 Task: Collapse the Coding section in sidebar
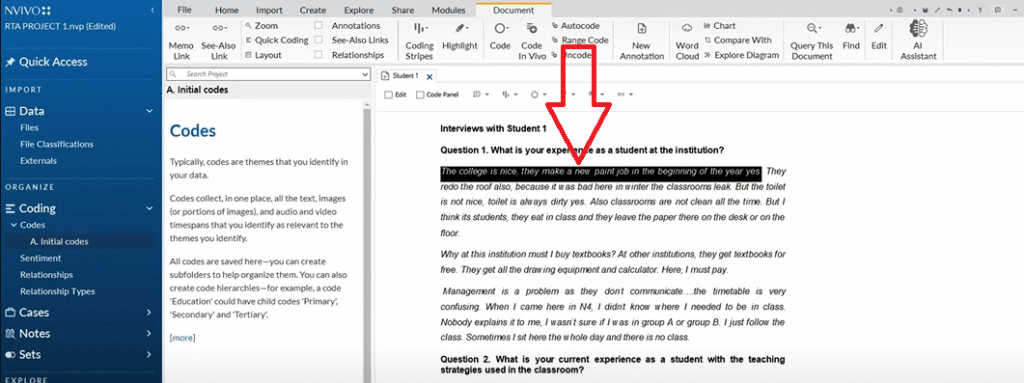coord(150,208)
